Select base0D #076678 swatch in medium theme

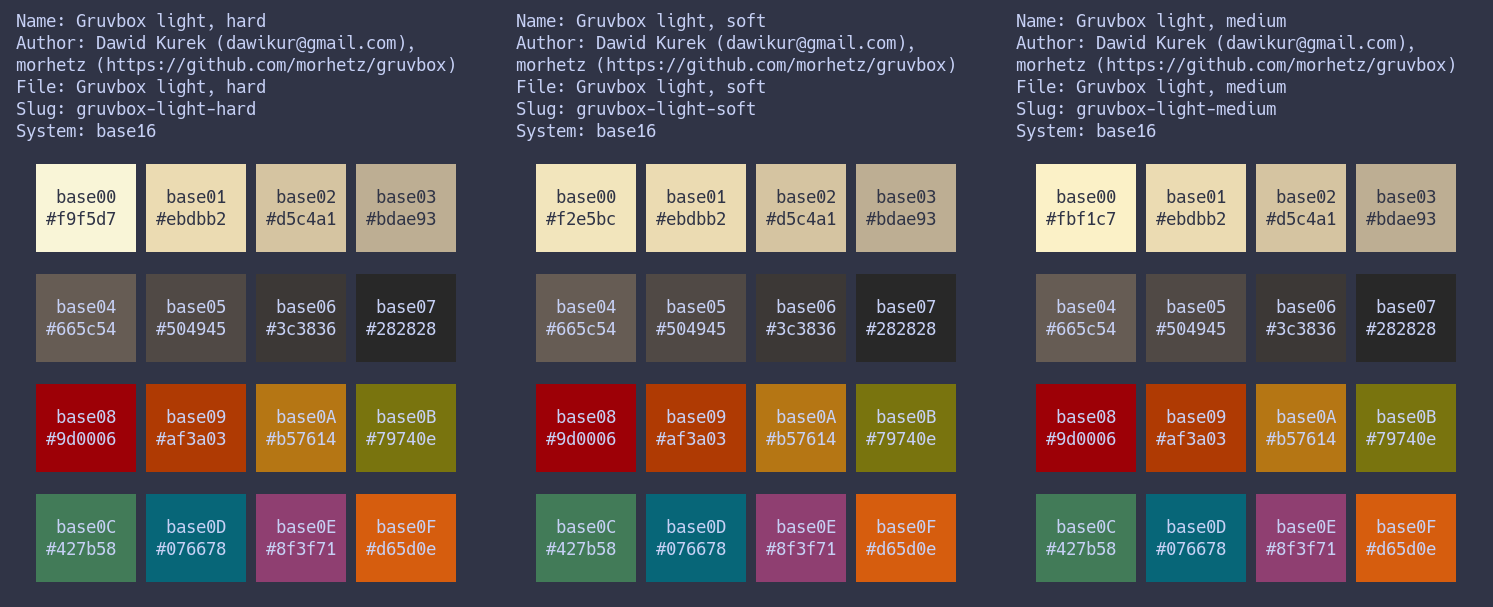point(1196,538)
